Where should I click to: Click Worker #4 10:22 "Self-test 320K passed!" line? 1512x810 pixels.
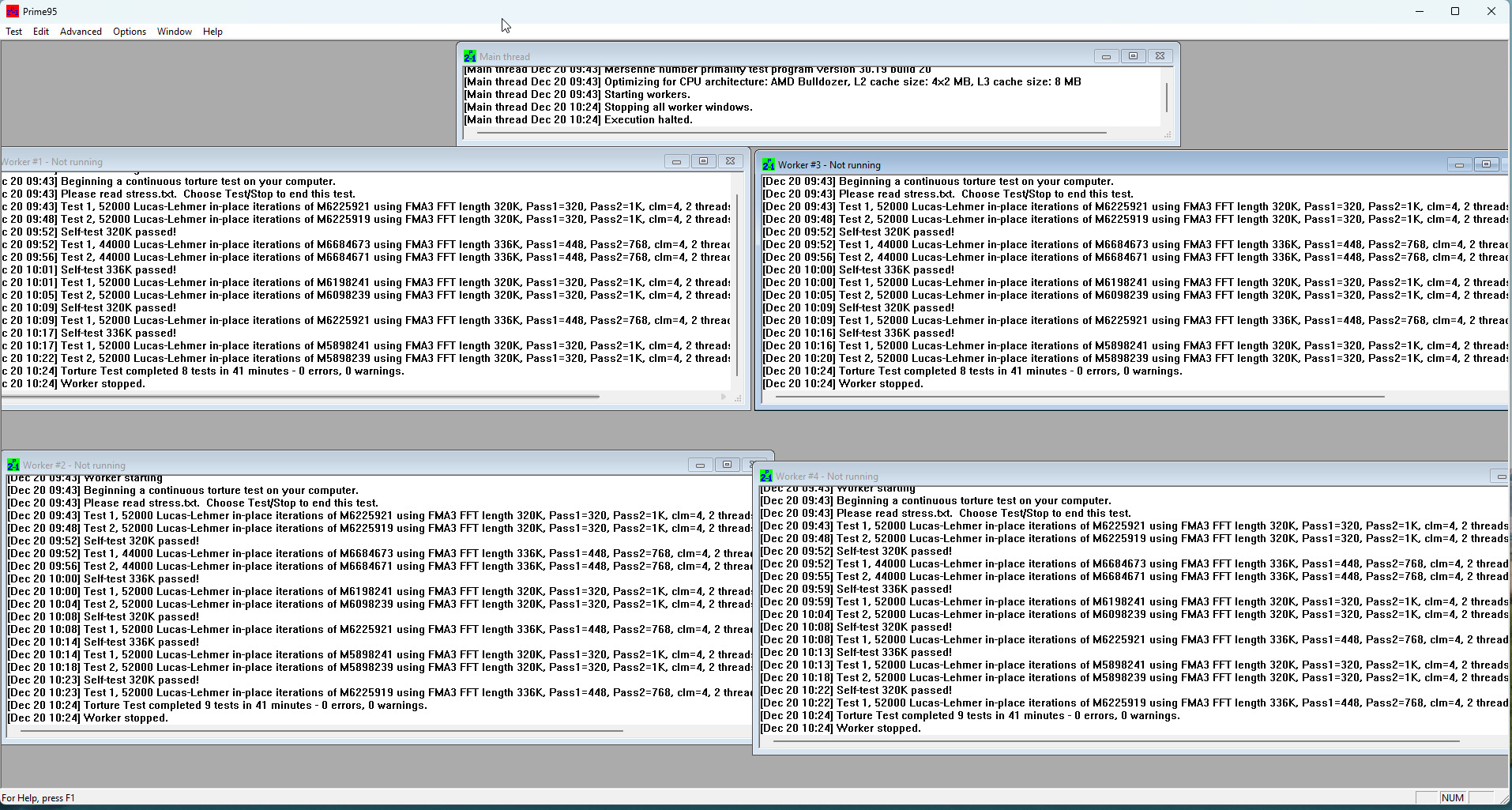pyautogui.click(x=856, y=691)
